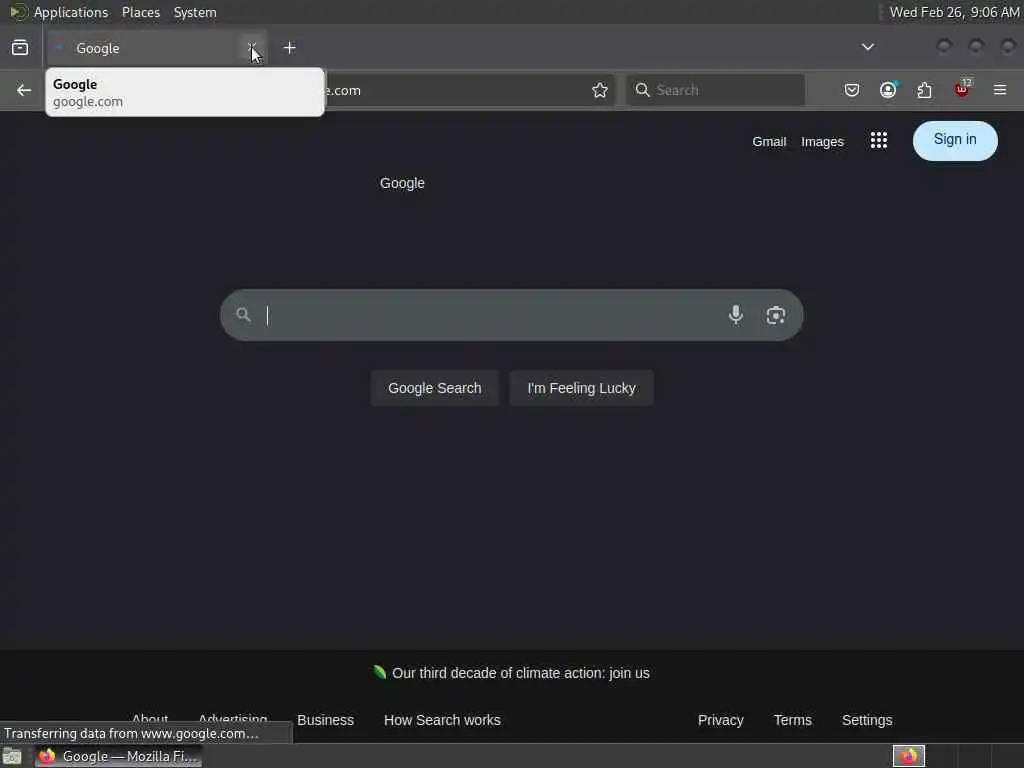The width and height of the screenshot is (1024, 768).
Task: Open the System menu
Action: tap(195, 12)
